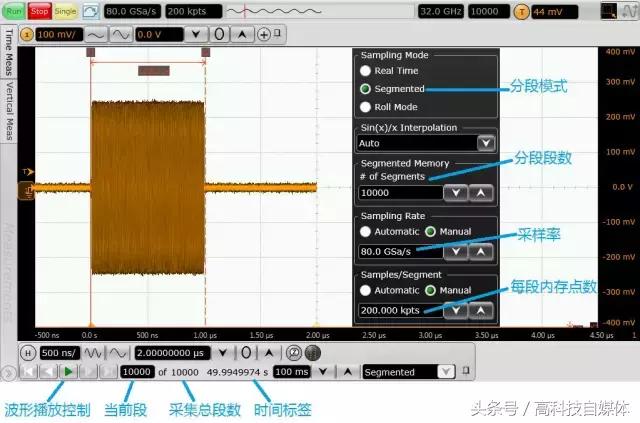Screen dimensions: 640x423
Task: Click the add channel plus icon
Action: coord(263,33)
